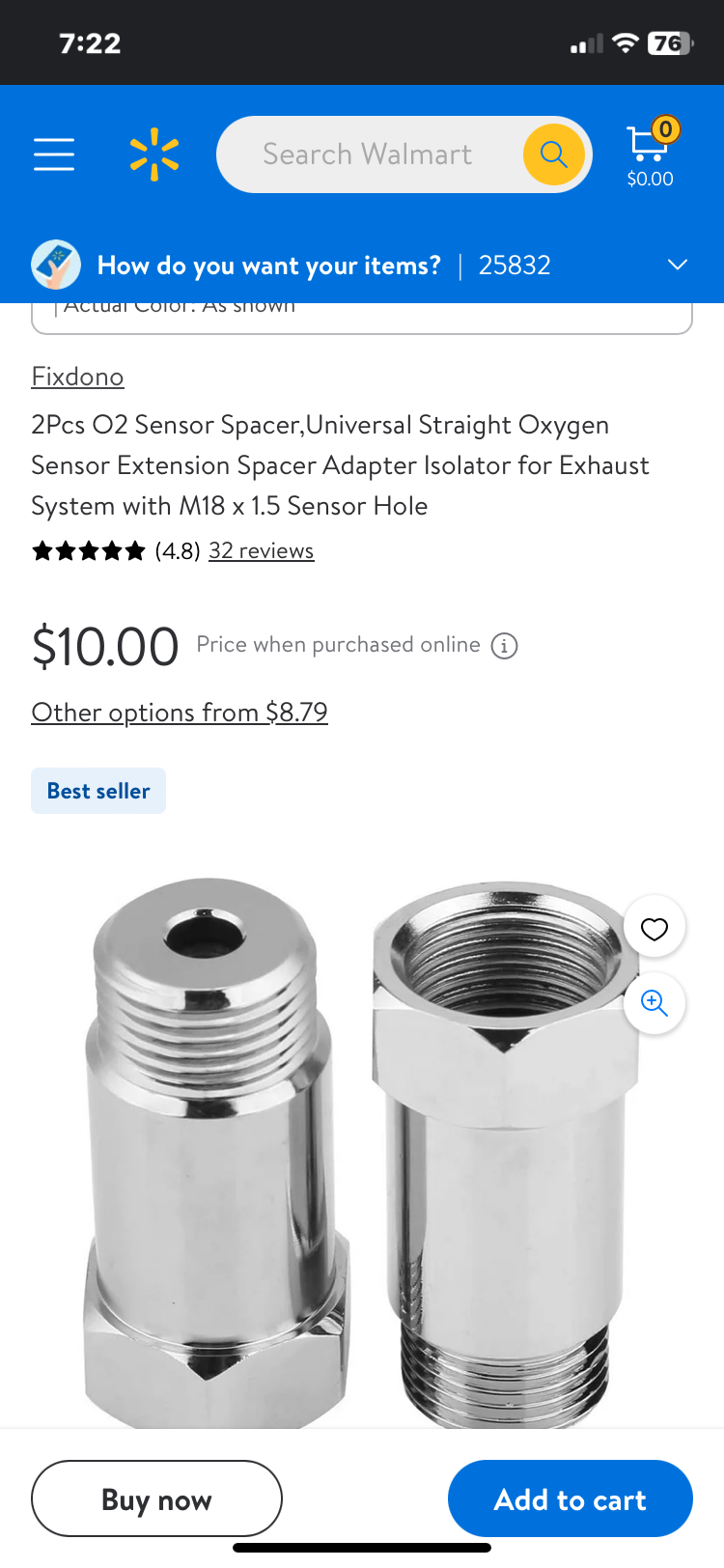Expand the delivery options chevron
The height and width of the screenshot is (1568, 724).
pyautogui.click(x=678, y=265)
